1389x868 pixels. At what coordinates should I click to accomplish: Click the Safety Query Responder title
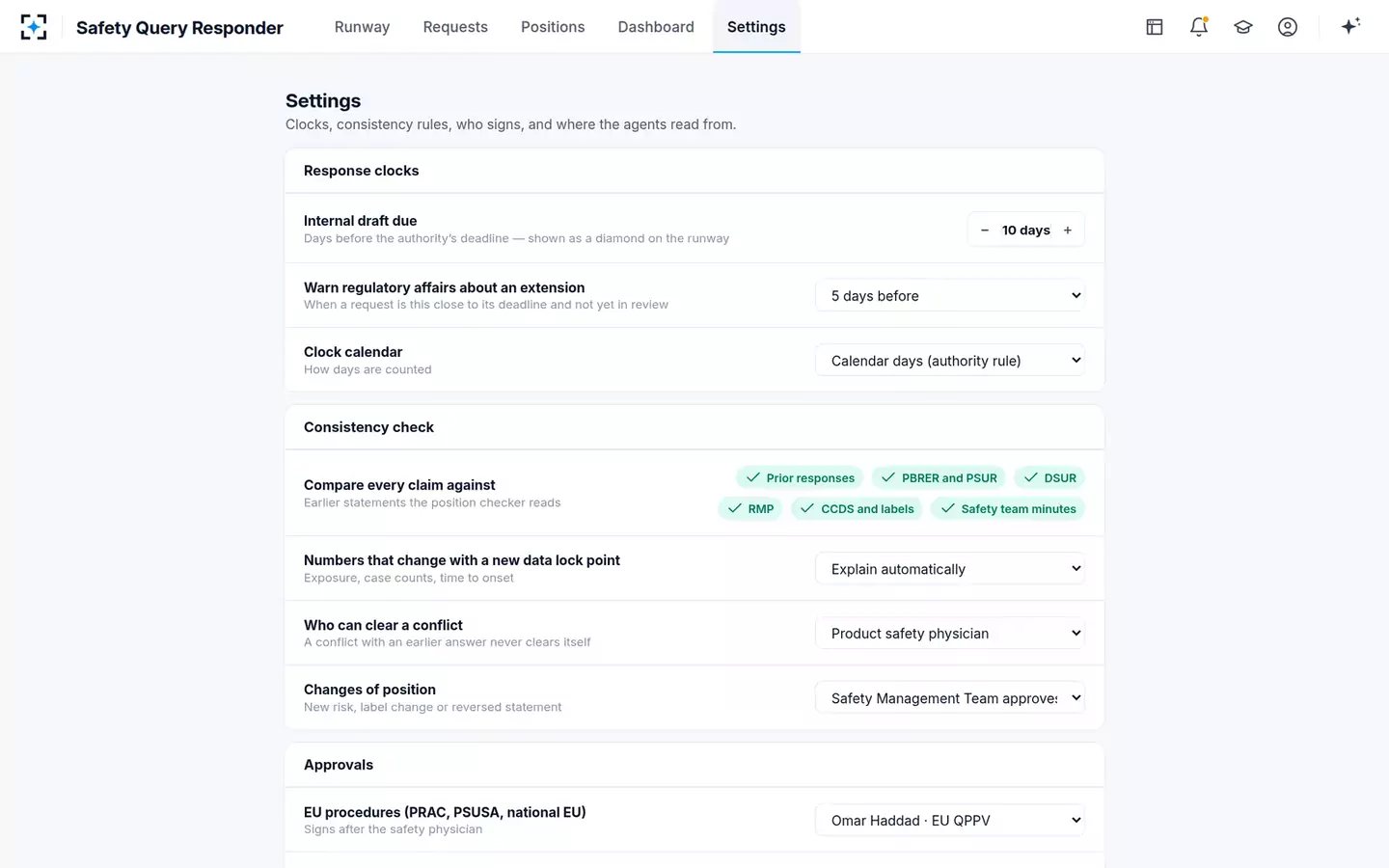179,28
